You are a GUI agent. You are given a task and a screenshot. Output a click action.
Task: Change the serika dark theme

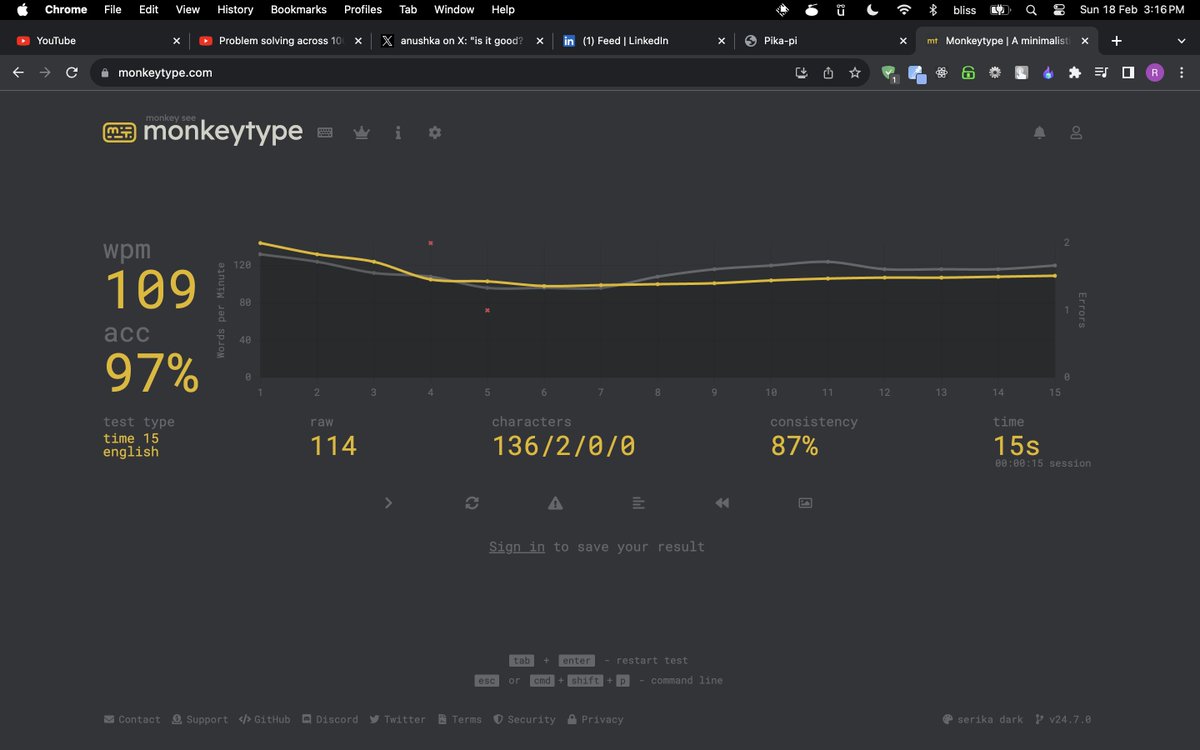[x=983, y=719]
